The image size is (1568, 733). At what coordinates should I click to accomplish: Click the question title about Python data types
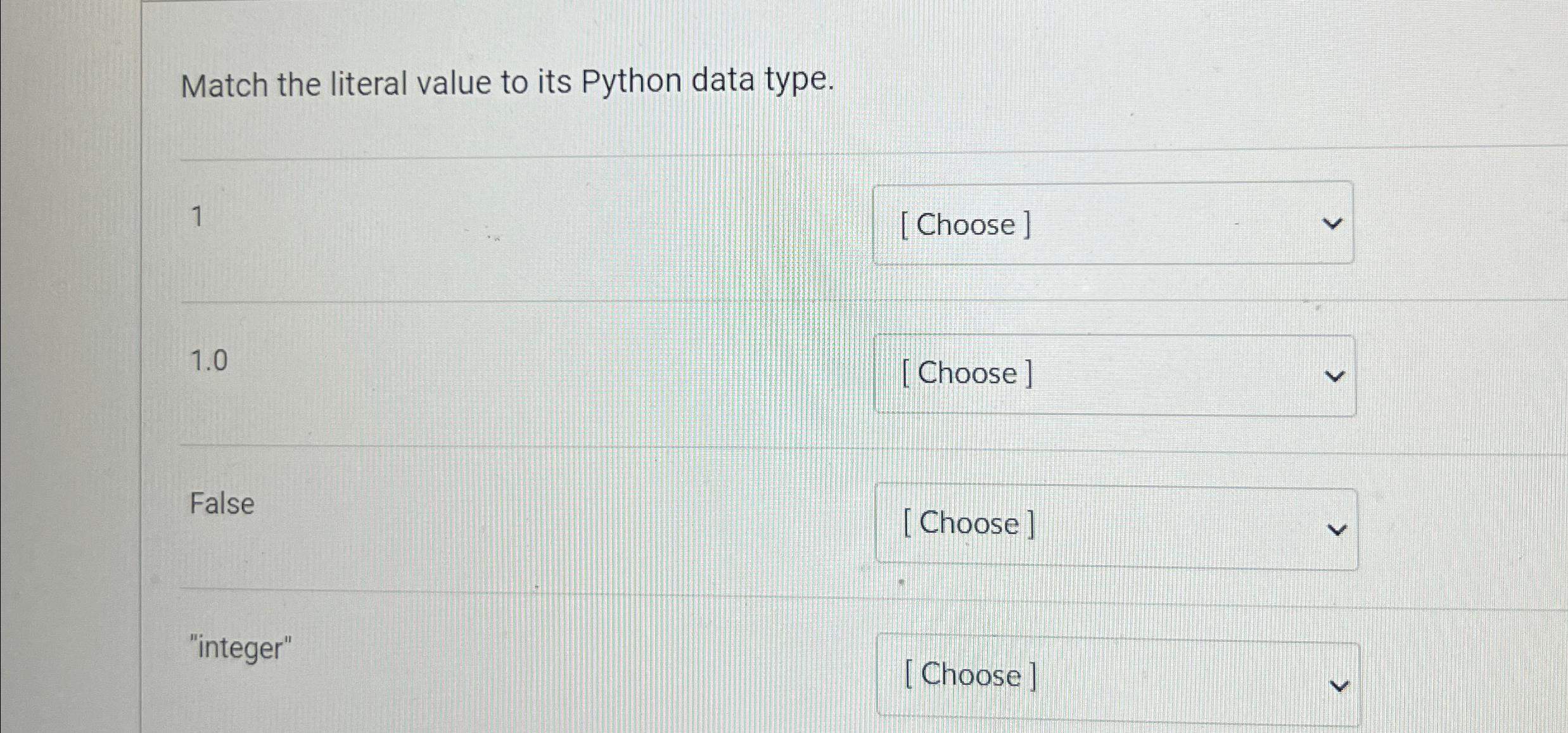pos(507,82)
